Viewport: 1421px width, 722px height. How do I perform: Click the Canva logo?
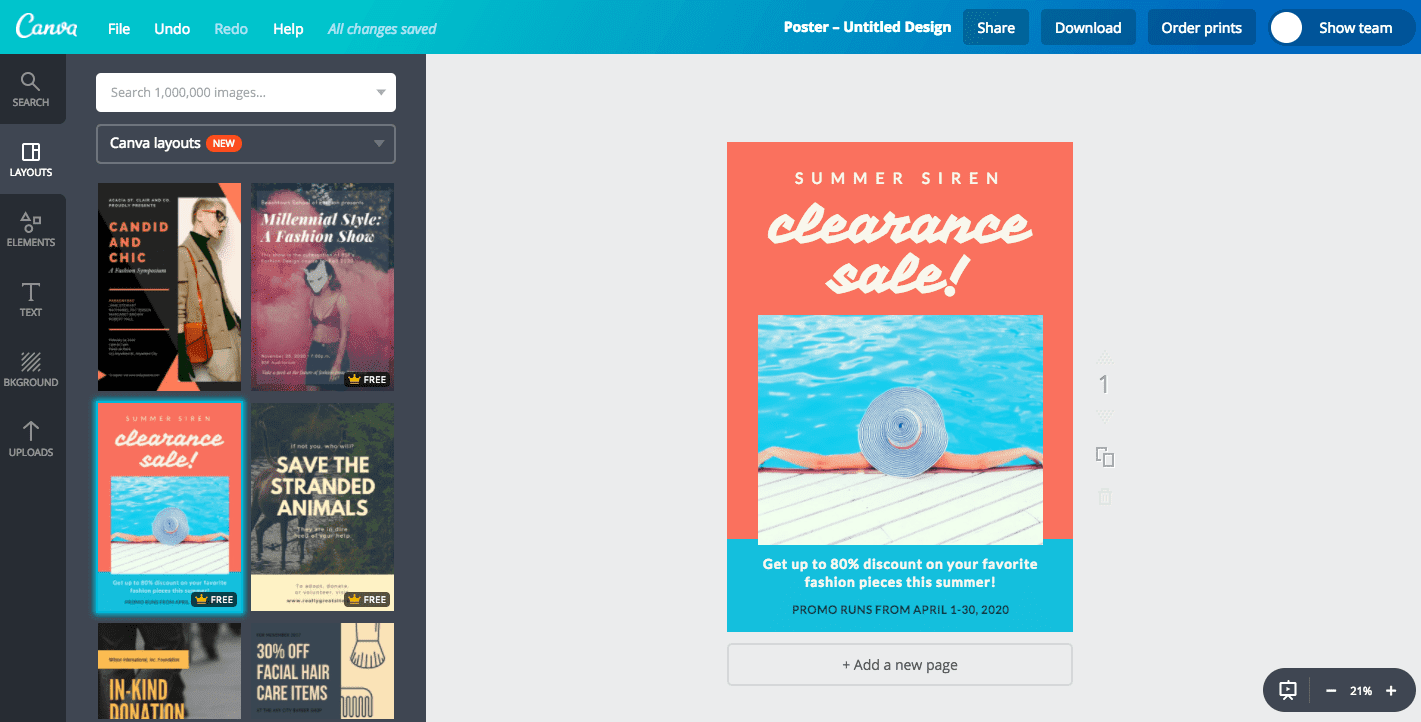[47, 27]
